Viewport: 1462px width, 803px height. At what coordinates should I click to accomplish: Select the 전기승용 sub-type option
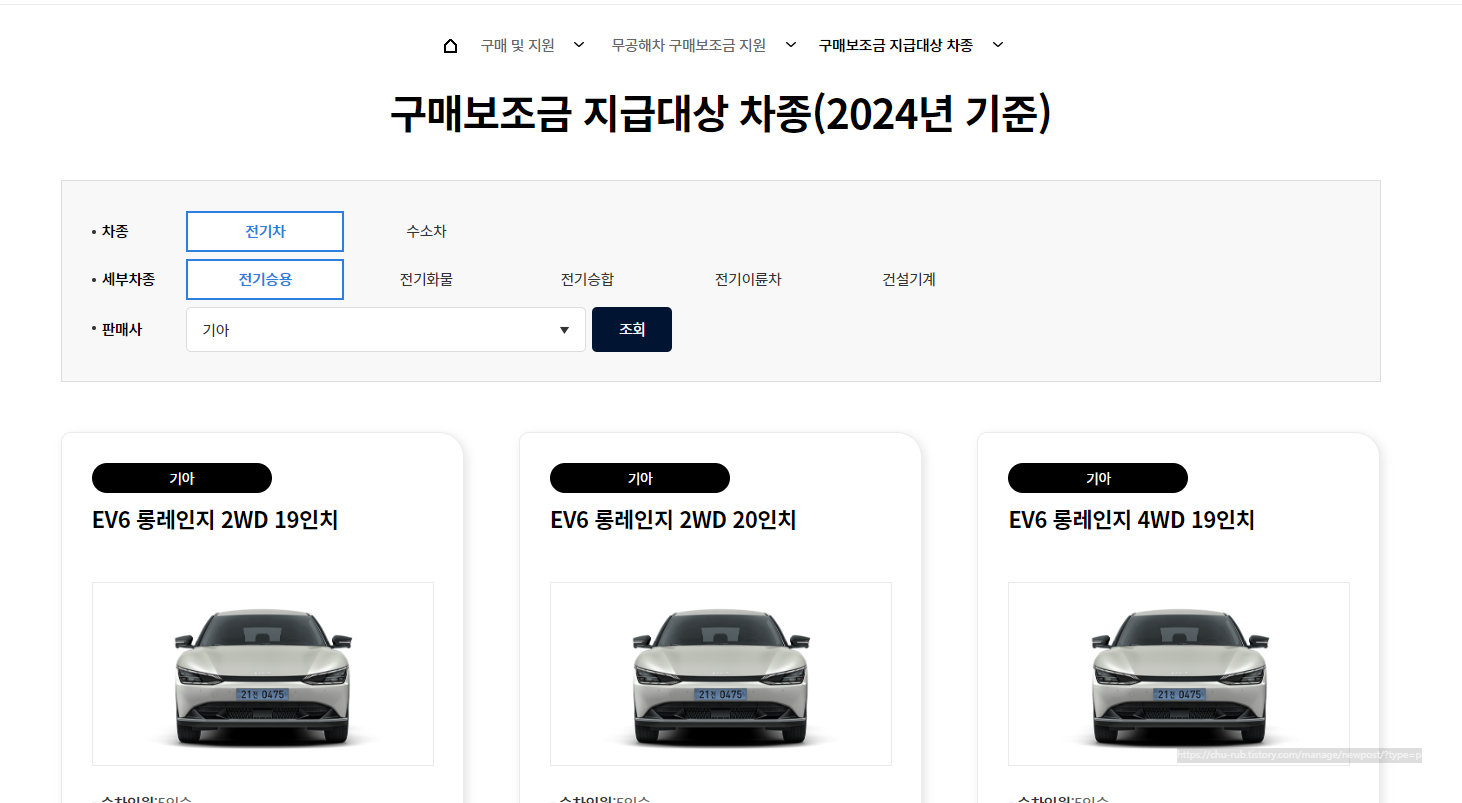pos(265,279)
